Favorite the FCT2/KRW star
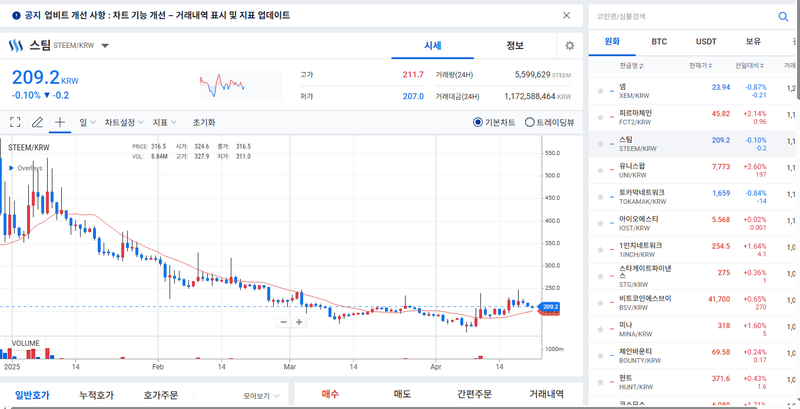The image size is (800, 409). [x=601, y=118]
